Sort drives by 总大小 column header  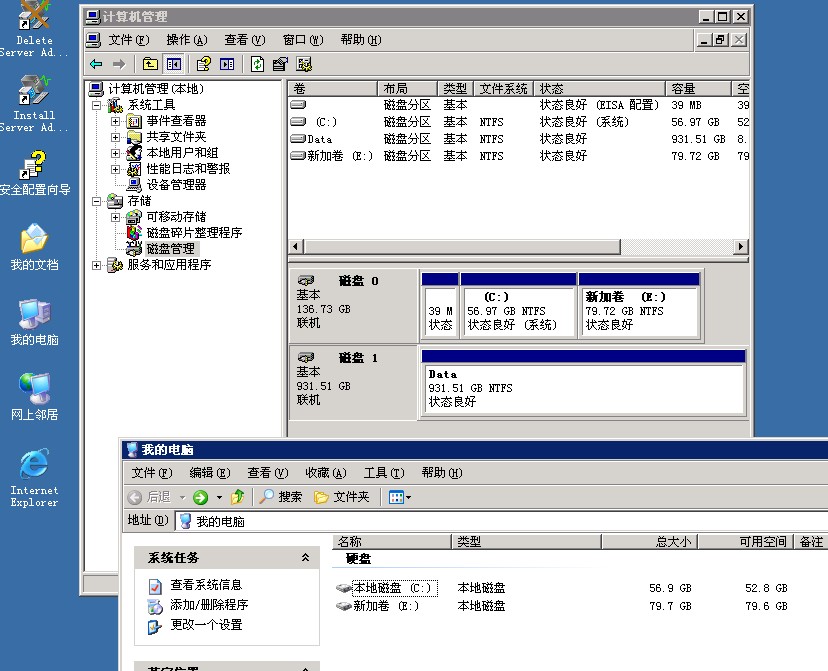pos(650,542)
